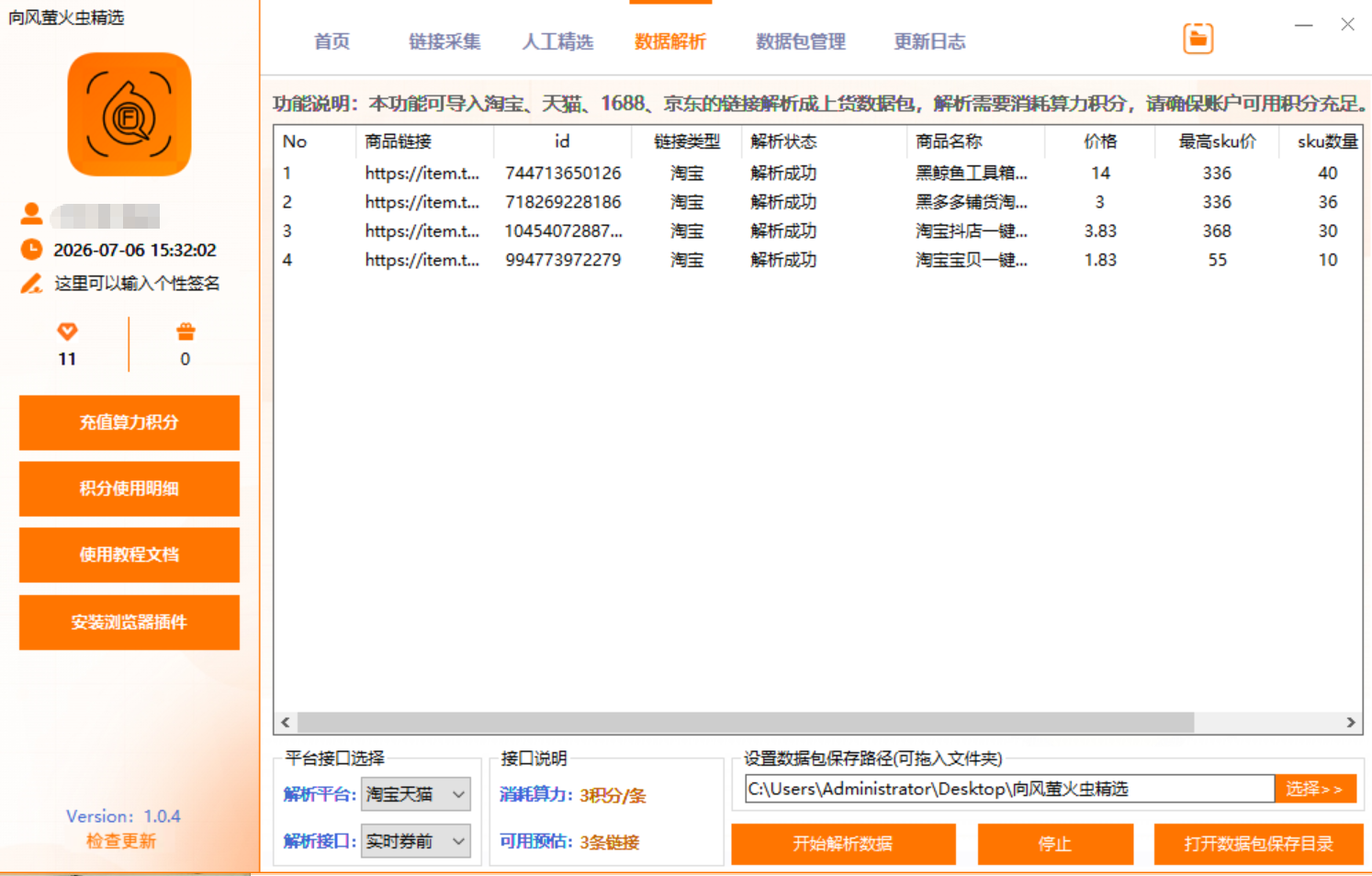Go to the 更新日志 tab

(x=929, y=41)
